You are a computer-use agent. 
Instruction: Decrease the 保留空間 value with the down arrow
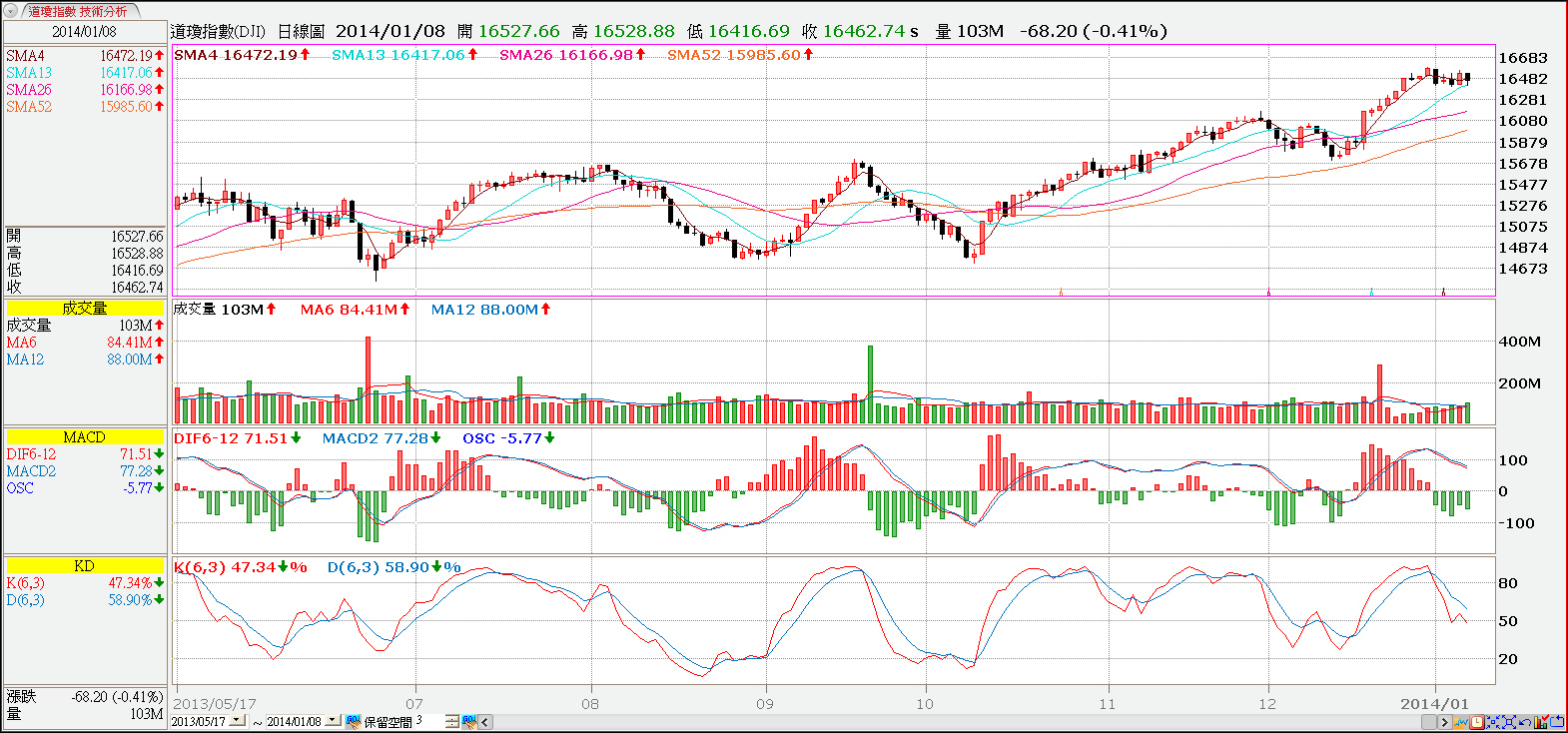point(452,725)
